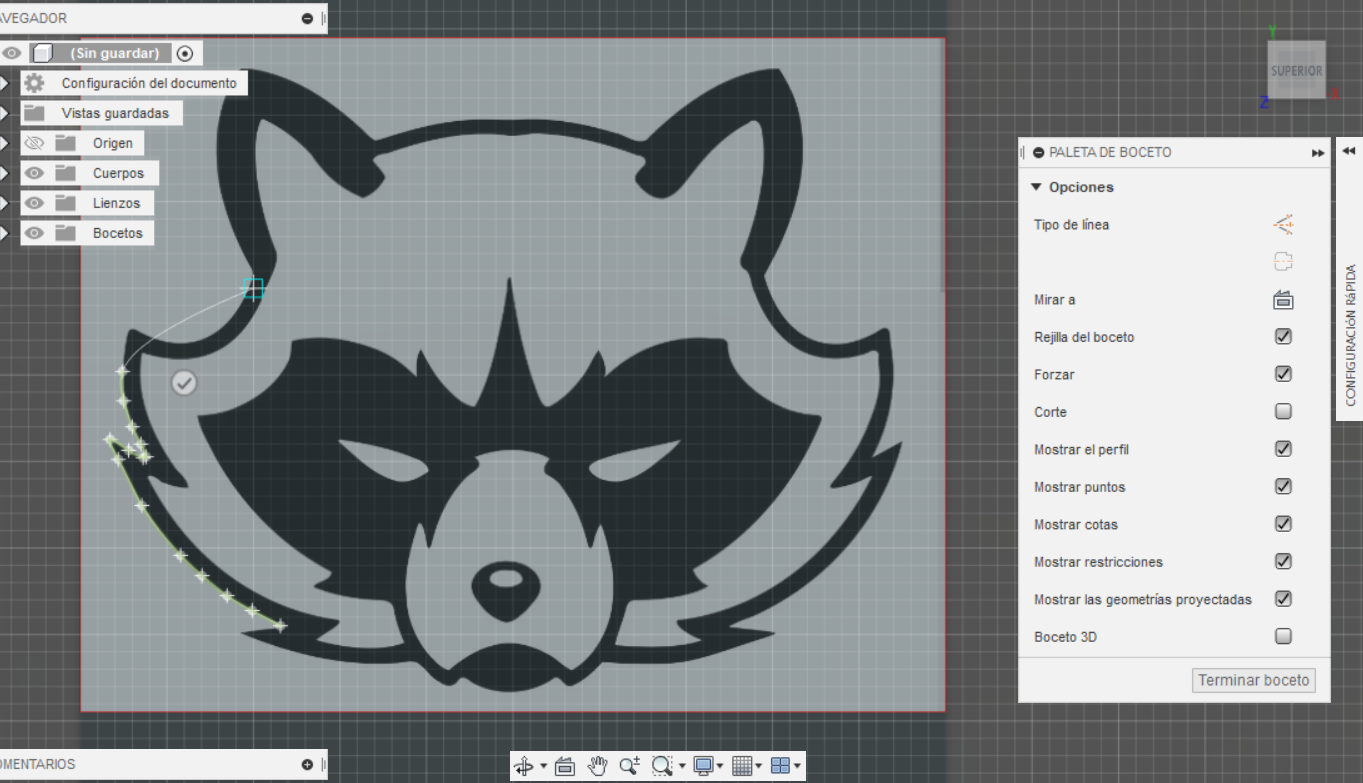The height and width of the screenshot is (783, 1363).
Task: Uncheck Mostrar puntos checkbox
Action: pos(1284,486)
